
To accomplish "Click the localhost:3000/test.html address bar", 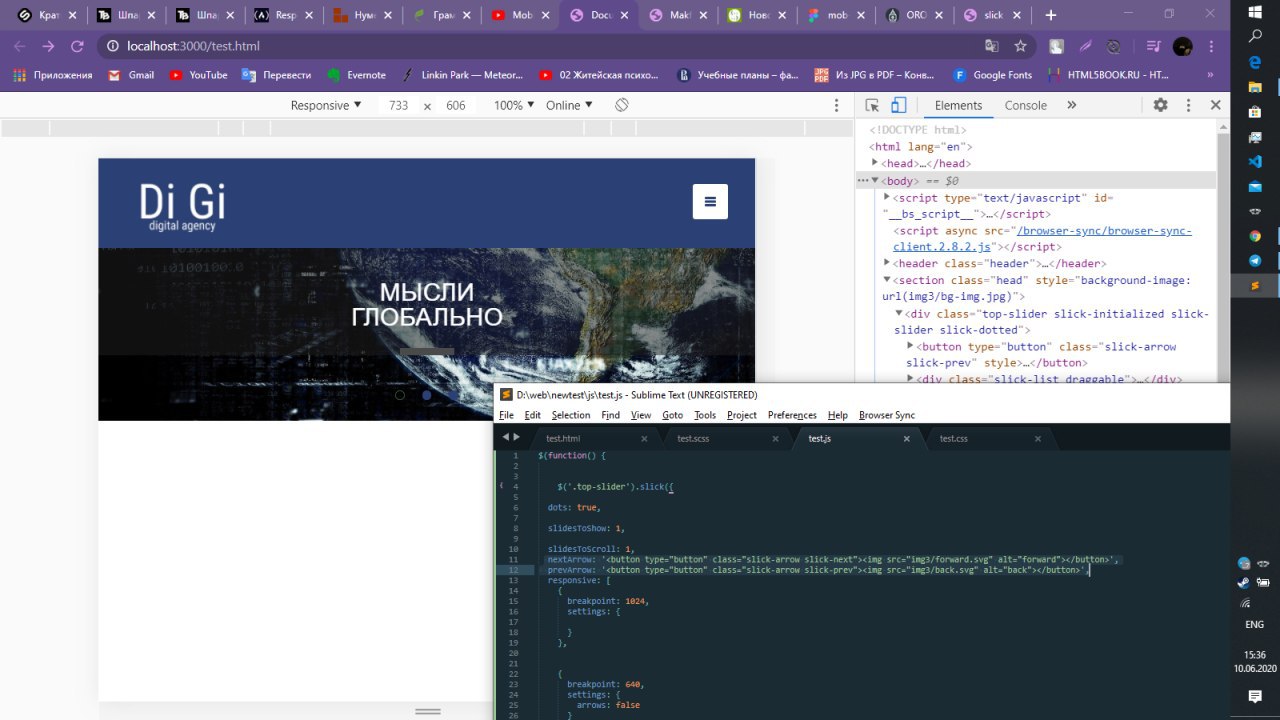I will [x=540, y=46].
